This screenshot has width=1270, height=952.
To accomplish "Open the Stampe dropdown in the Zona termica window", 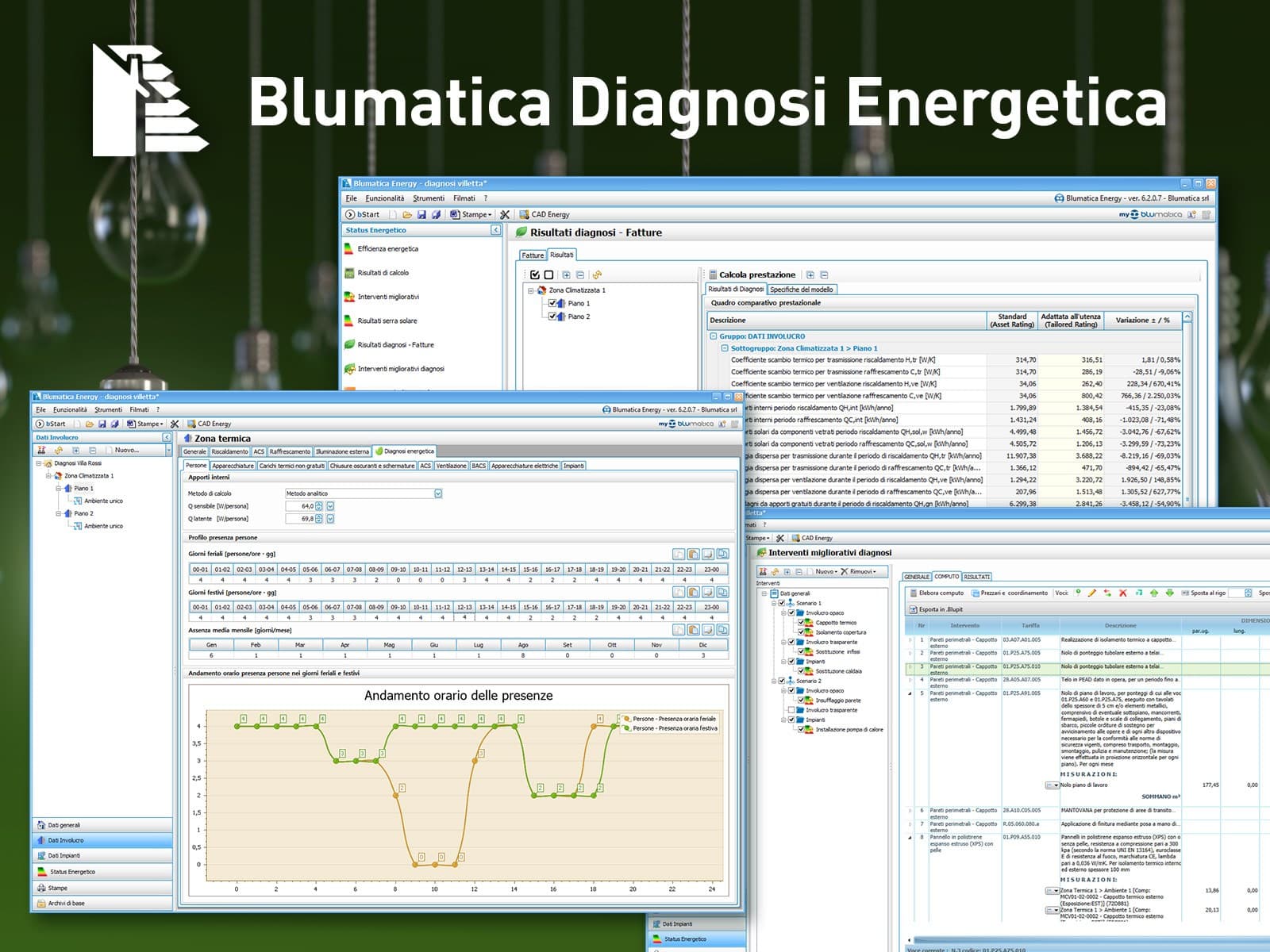I will [x=144, y=424].
